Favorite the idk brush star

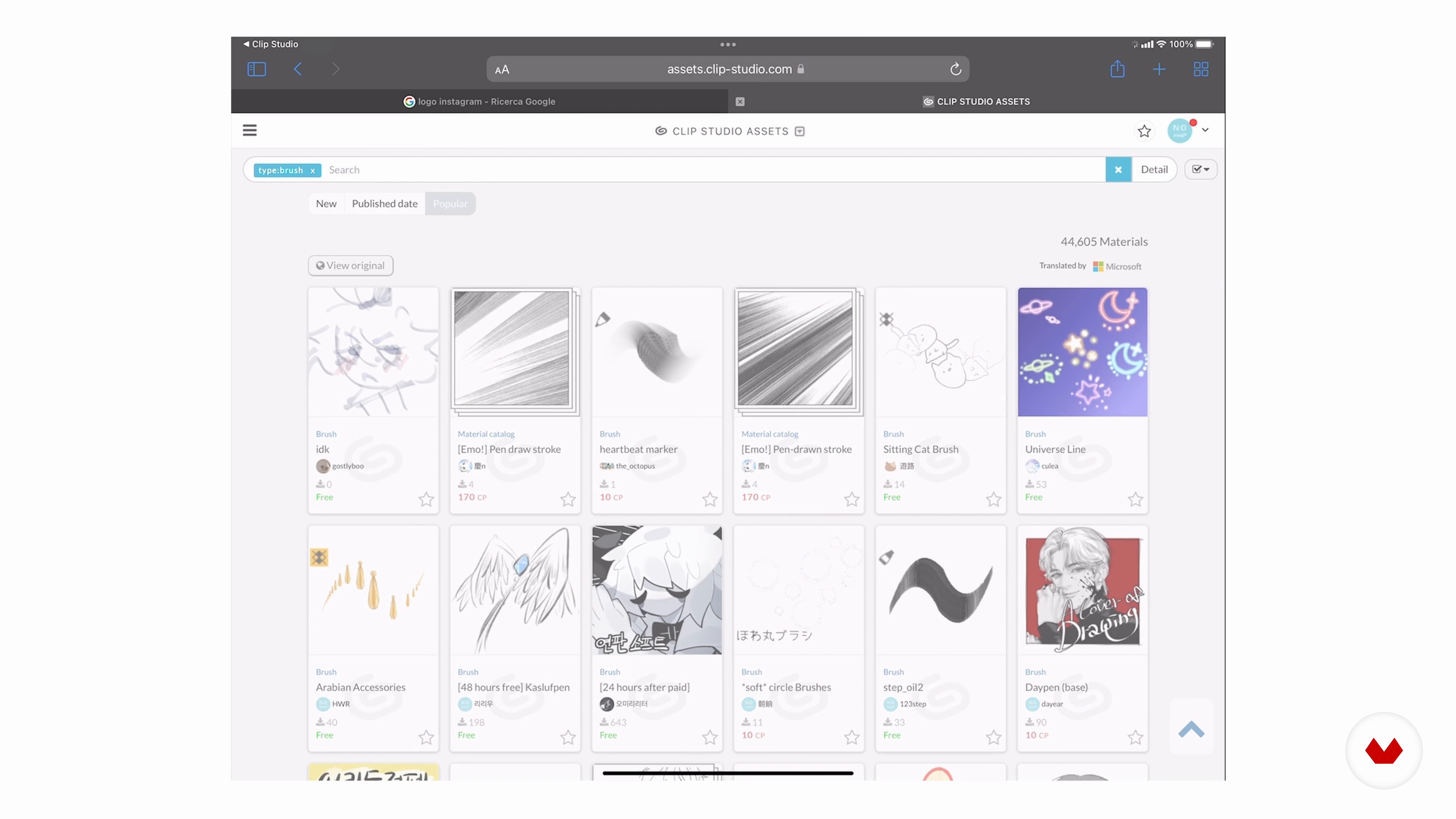click(x=426, y=499)
